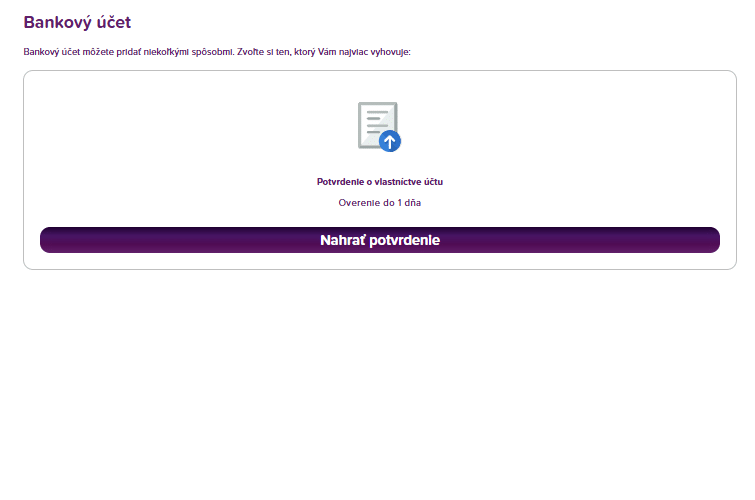Click the Overenie do 1 dňa text
This screenshot has height=500, width=755.
(x=380, y=203)
